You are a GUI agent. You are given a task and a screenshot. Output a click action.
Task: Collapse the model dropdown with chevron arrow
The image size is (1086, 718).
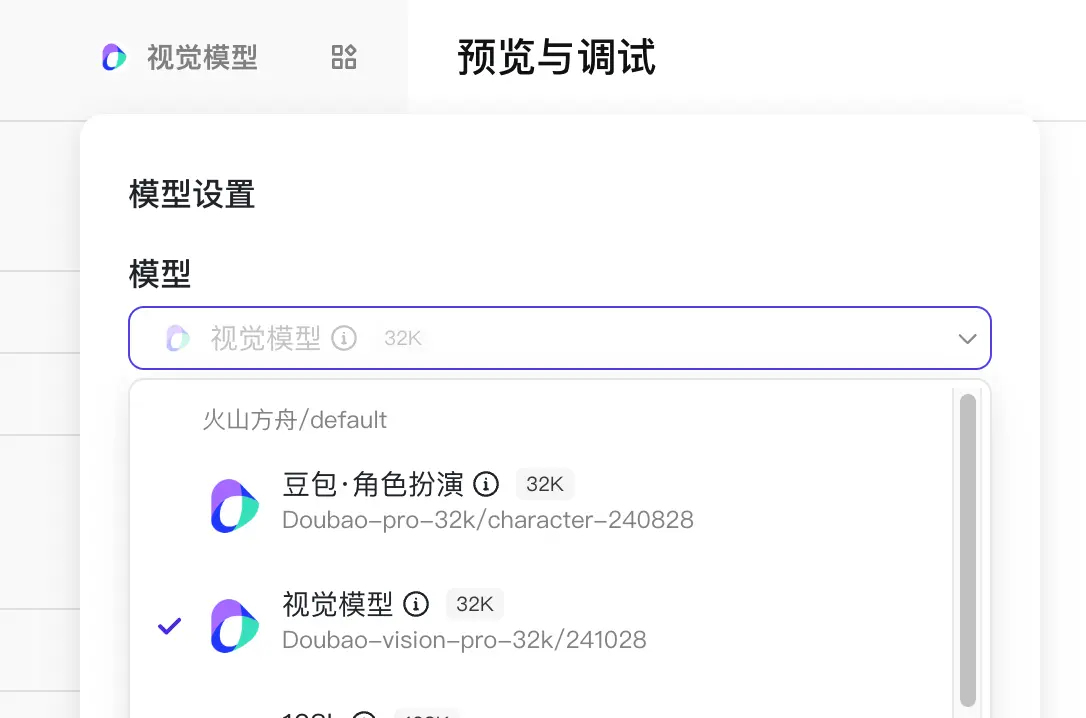(967, 339)
